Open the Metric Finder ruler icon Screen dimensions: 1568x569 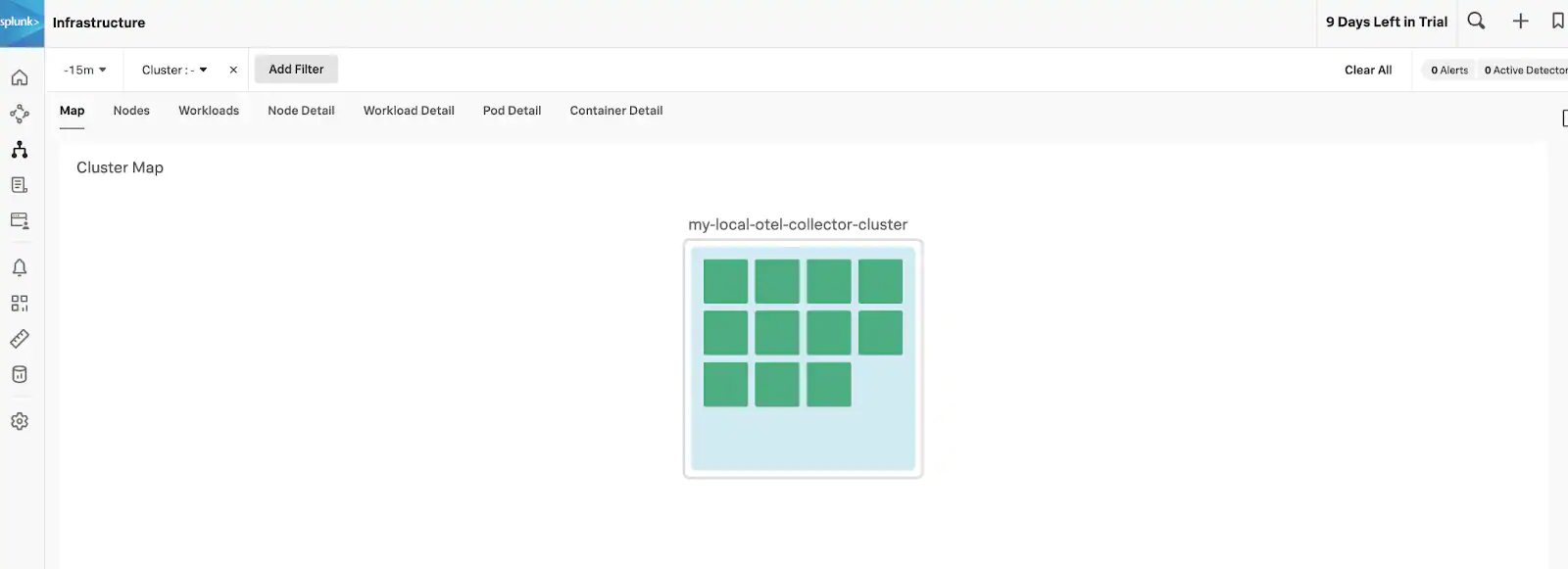(20, 339)
